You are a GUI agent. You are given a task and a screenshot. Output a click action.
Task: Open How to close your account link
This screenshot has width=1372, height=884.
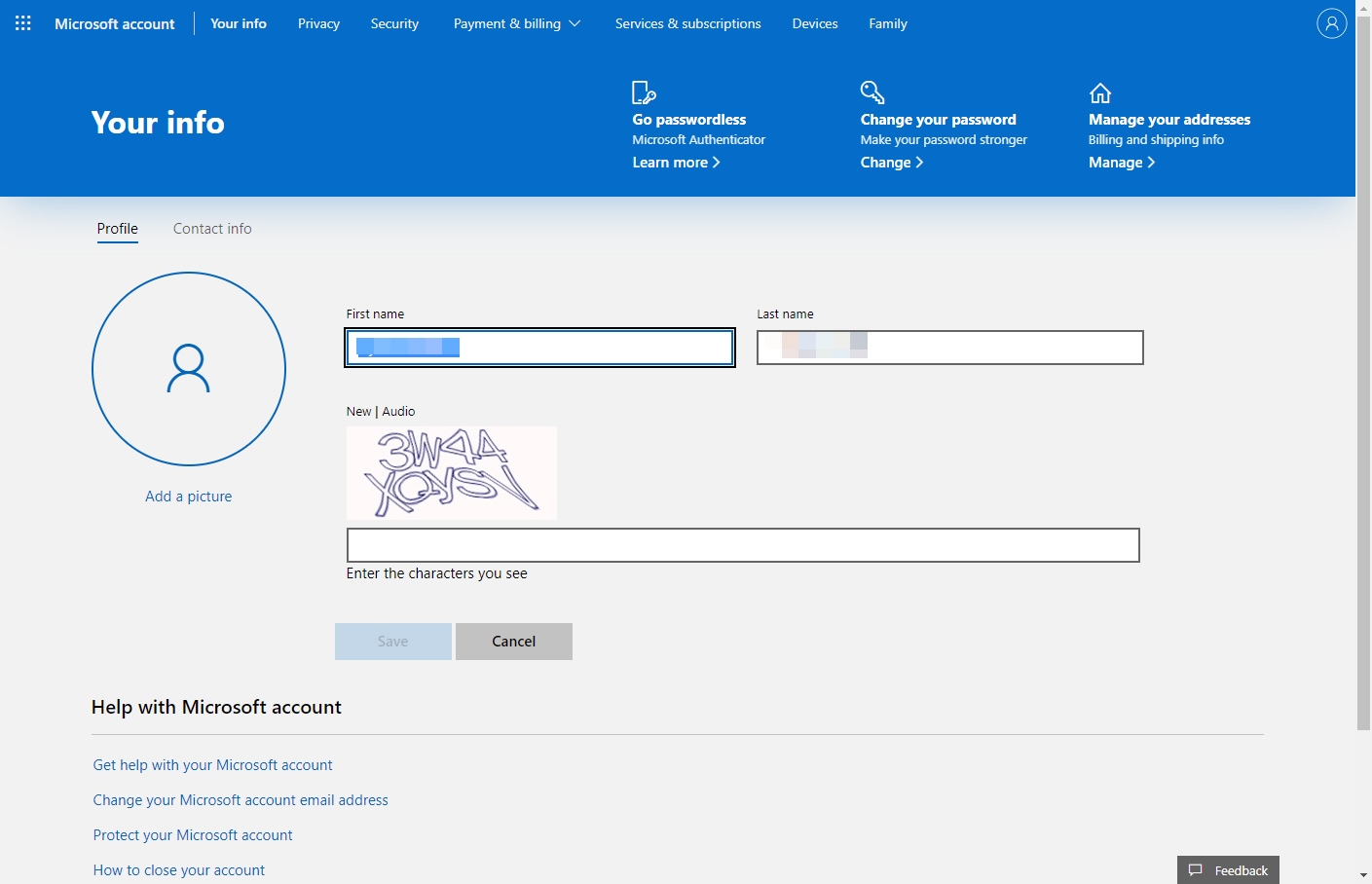(179, 870)
